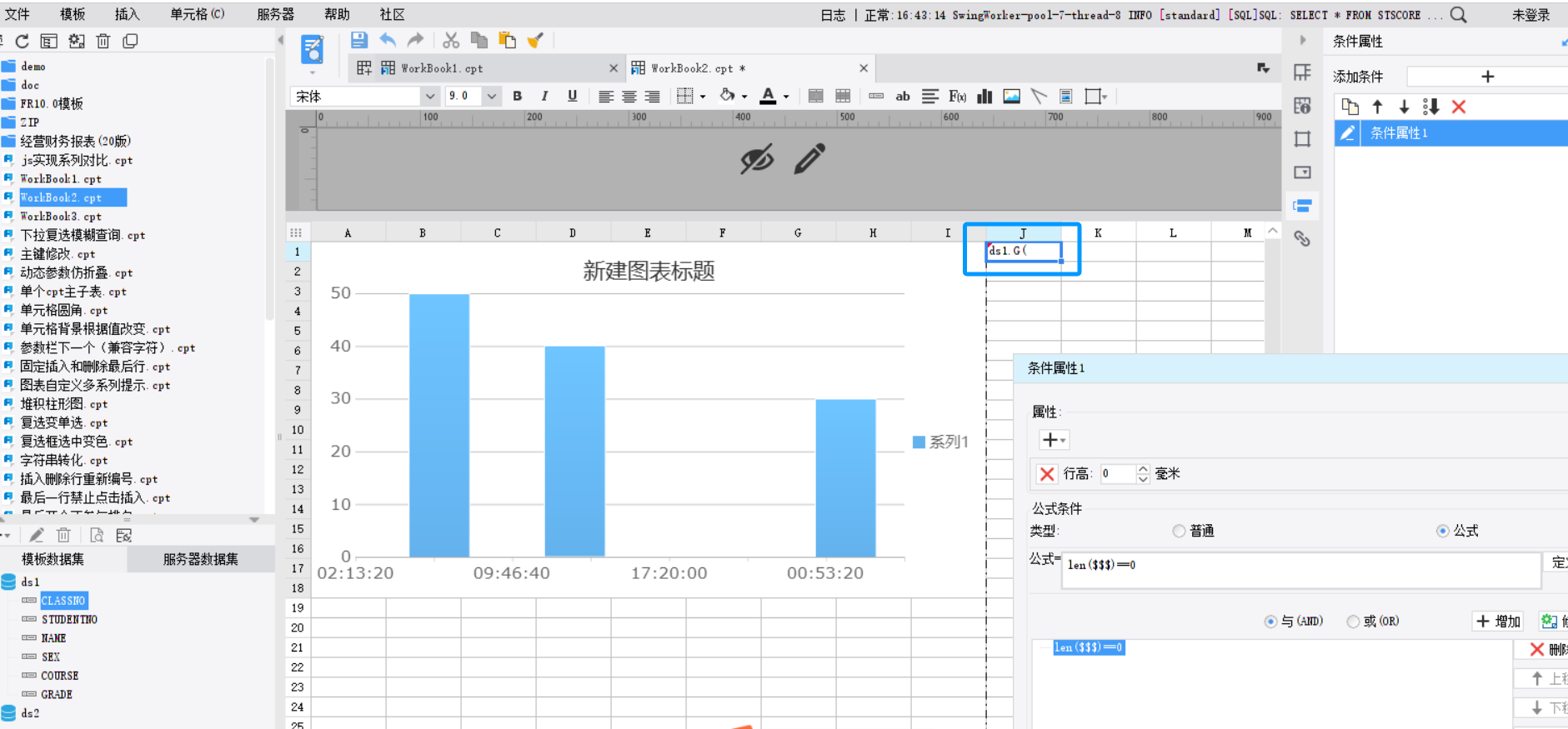The width and height of the screenshot is (1568, 729).
Task: Click 未登录 to log in
Action: click(1531, 15)
